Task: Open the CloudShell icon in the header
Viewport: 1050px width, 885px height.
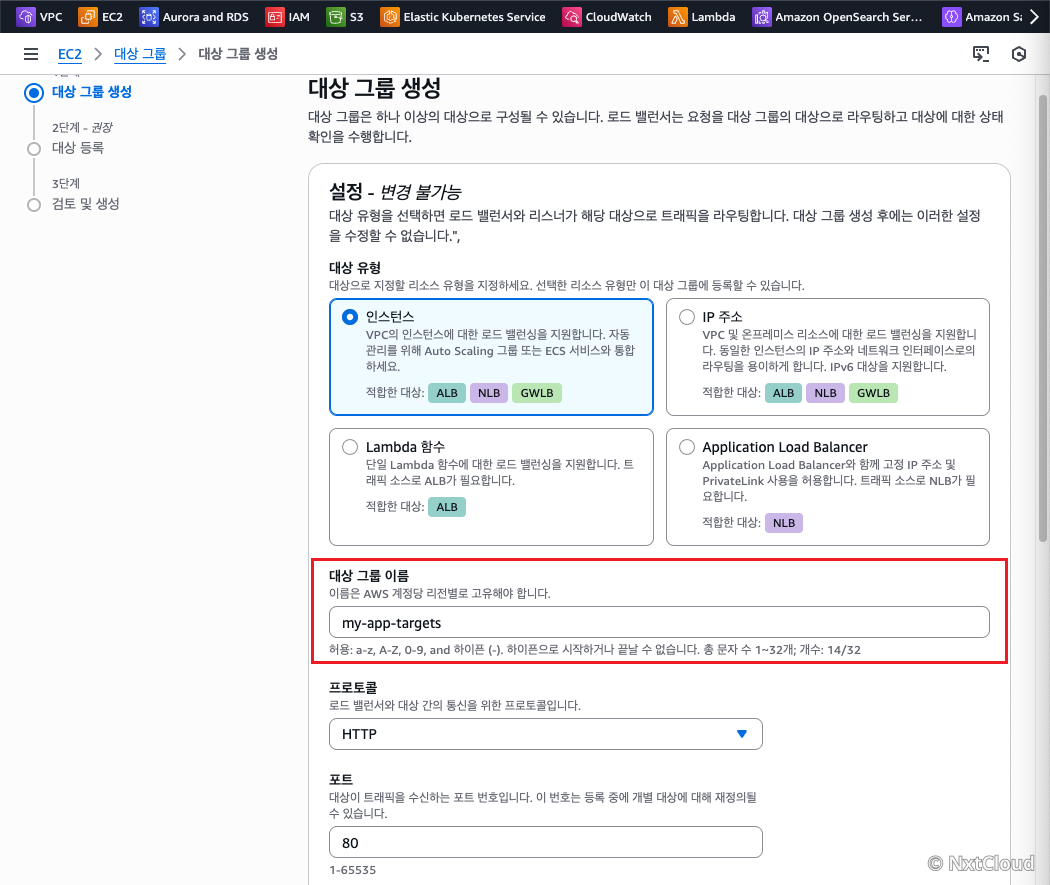Action: coord(981,54)
